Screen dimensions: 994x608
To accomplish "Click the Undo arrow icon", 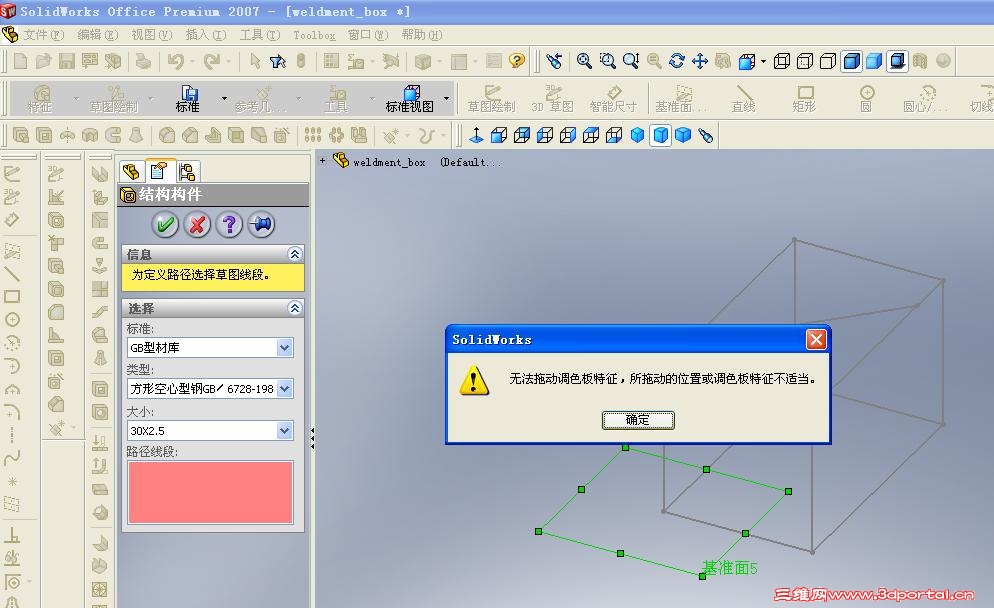I will point(176,61).
